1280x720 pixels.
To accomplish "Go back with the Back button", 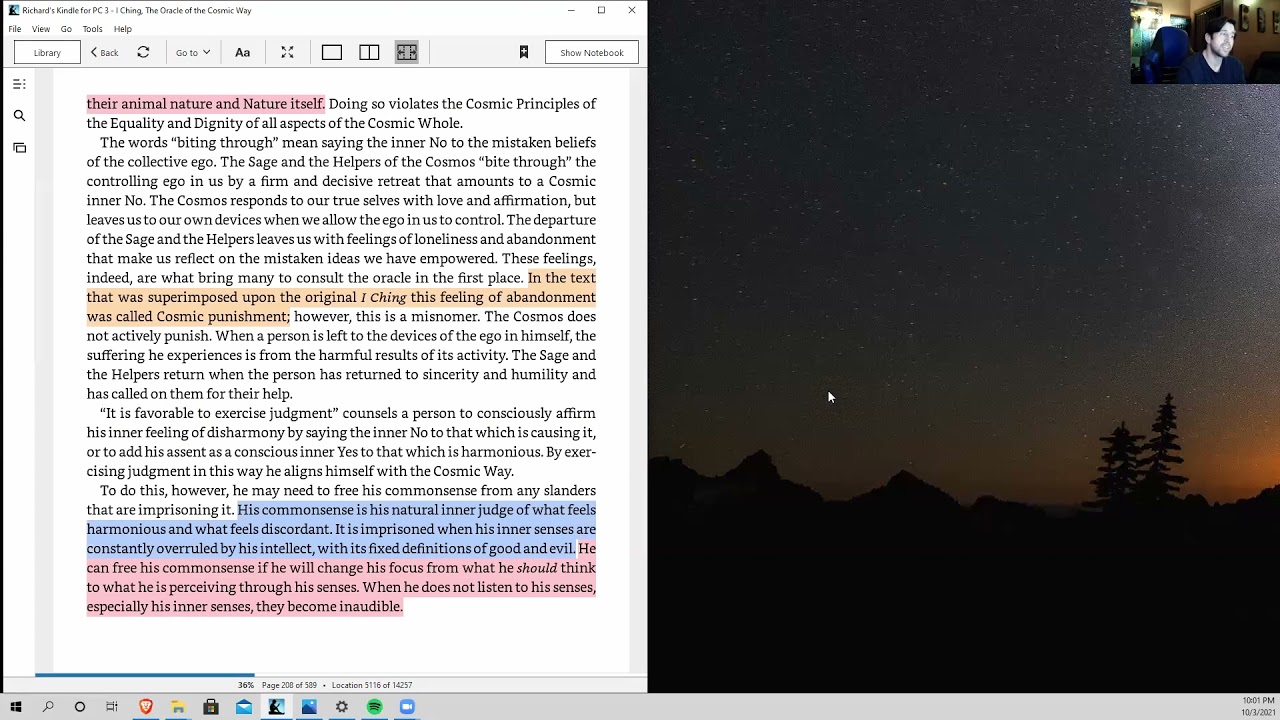I will click(x=104, y=53).
